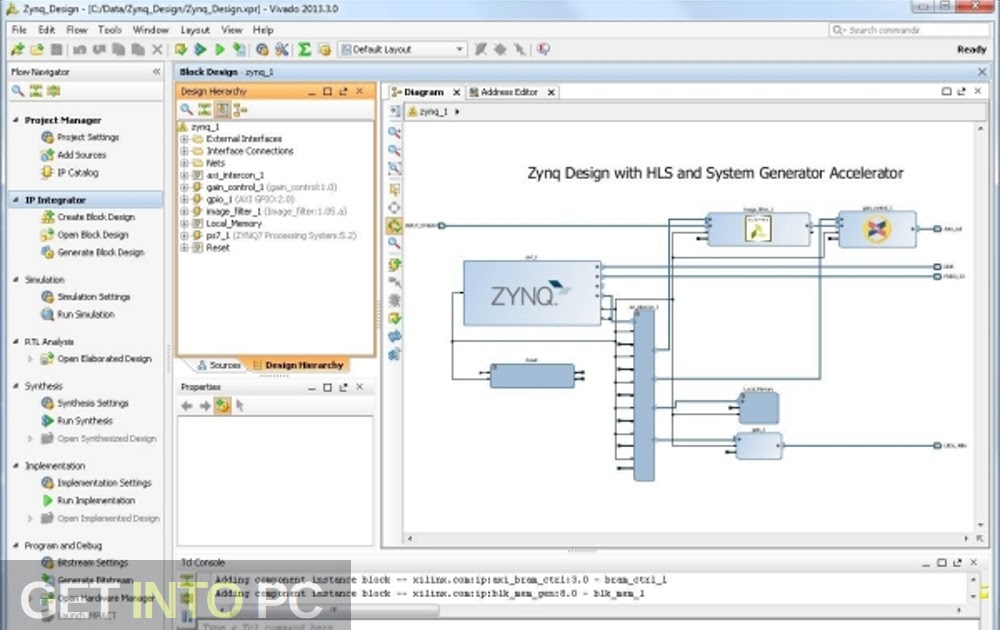Click the Make Connection wrench icon in diagram
Viewport: 1000px width, 630px height.
coord(395,282)
